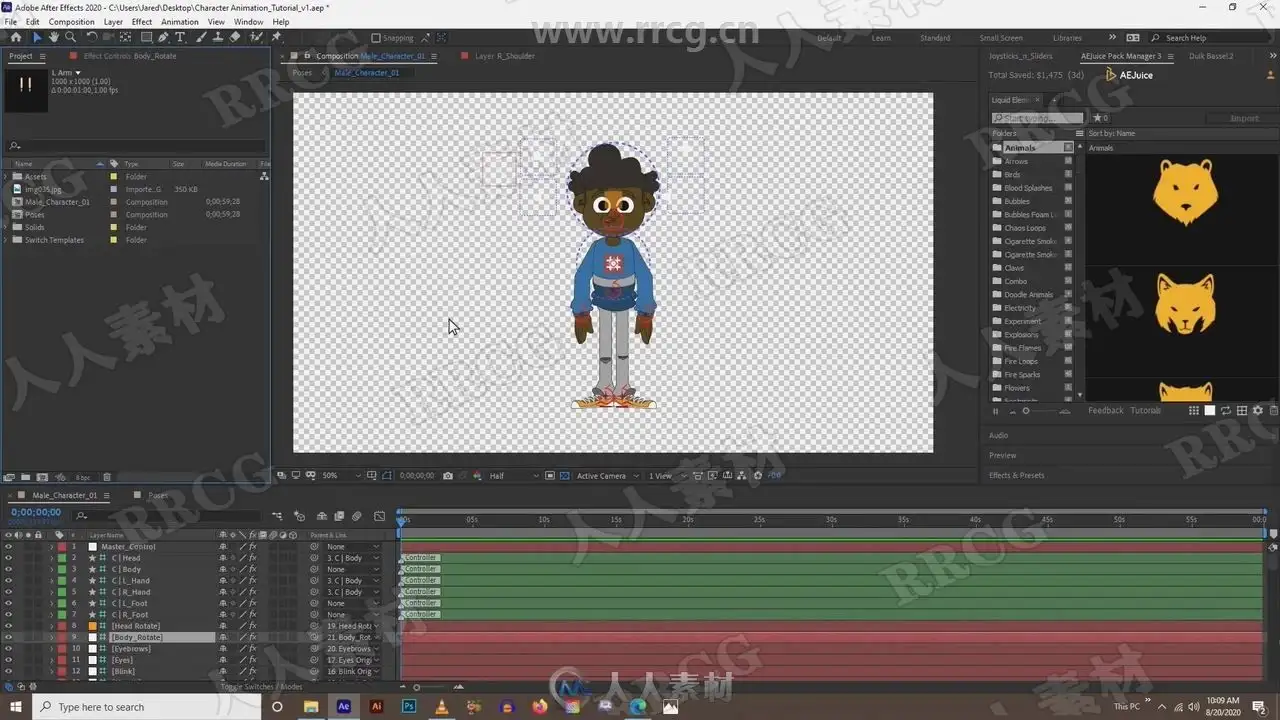
Task: Open the Active Camera view dropdown
Action: click(606, 476)
